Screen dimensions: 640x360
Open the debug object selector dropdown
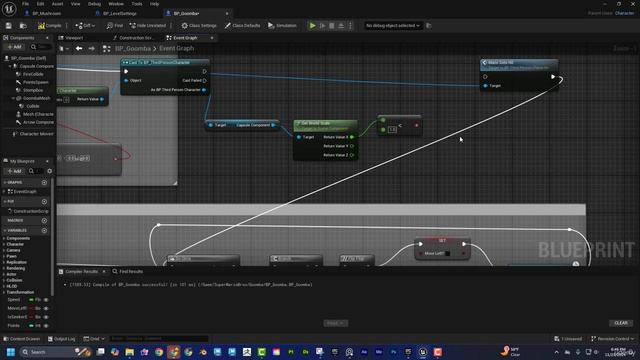point(392,26)
